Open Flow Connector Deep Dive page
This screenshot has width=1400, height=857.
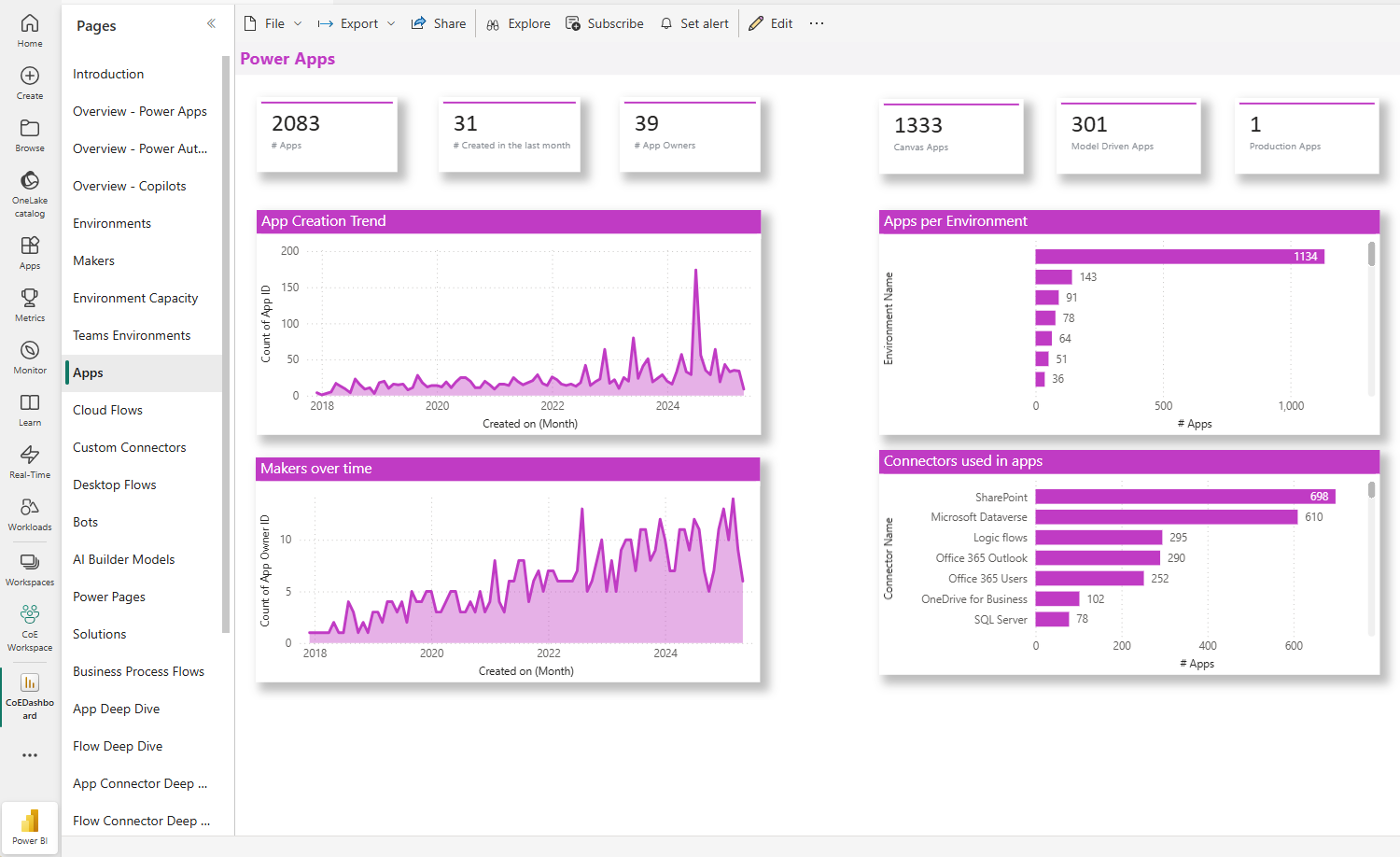(141, 821)
